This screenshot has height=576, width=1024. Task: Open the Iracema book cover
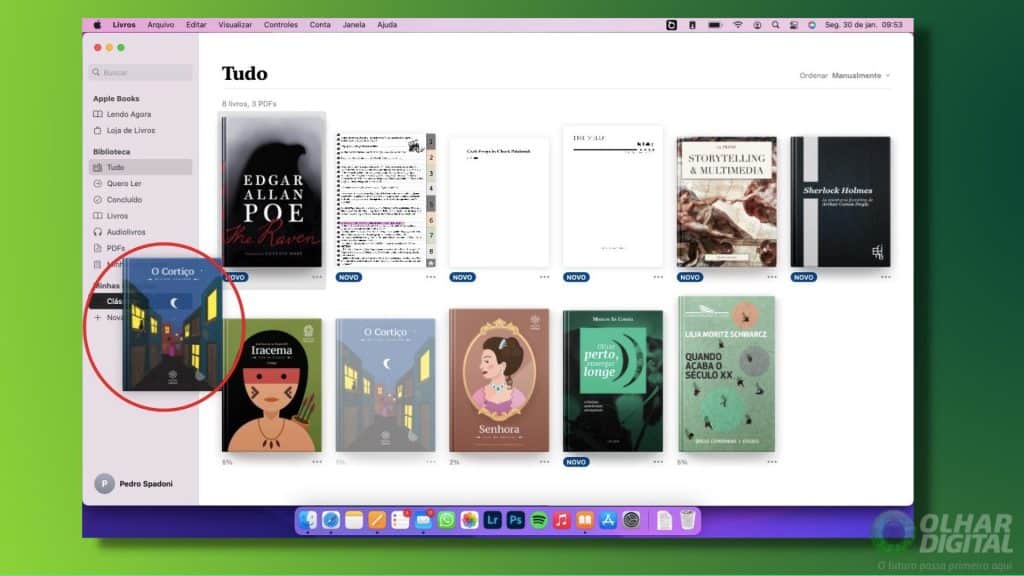coord(272,385)
